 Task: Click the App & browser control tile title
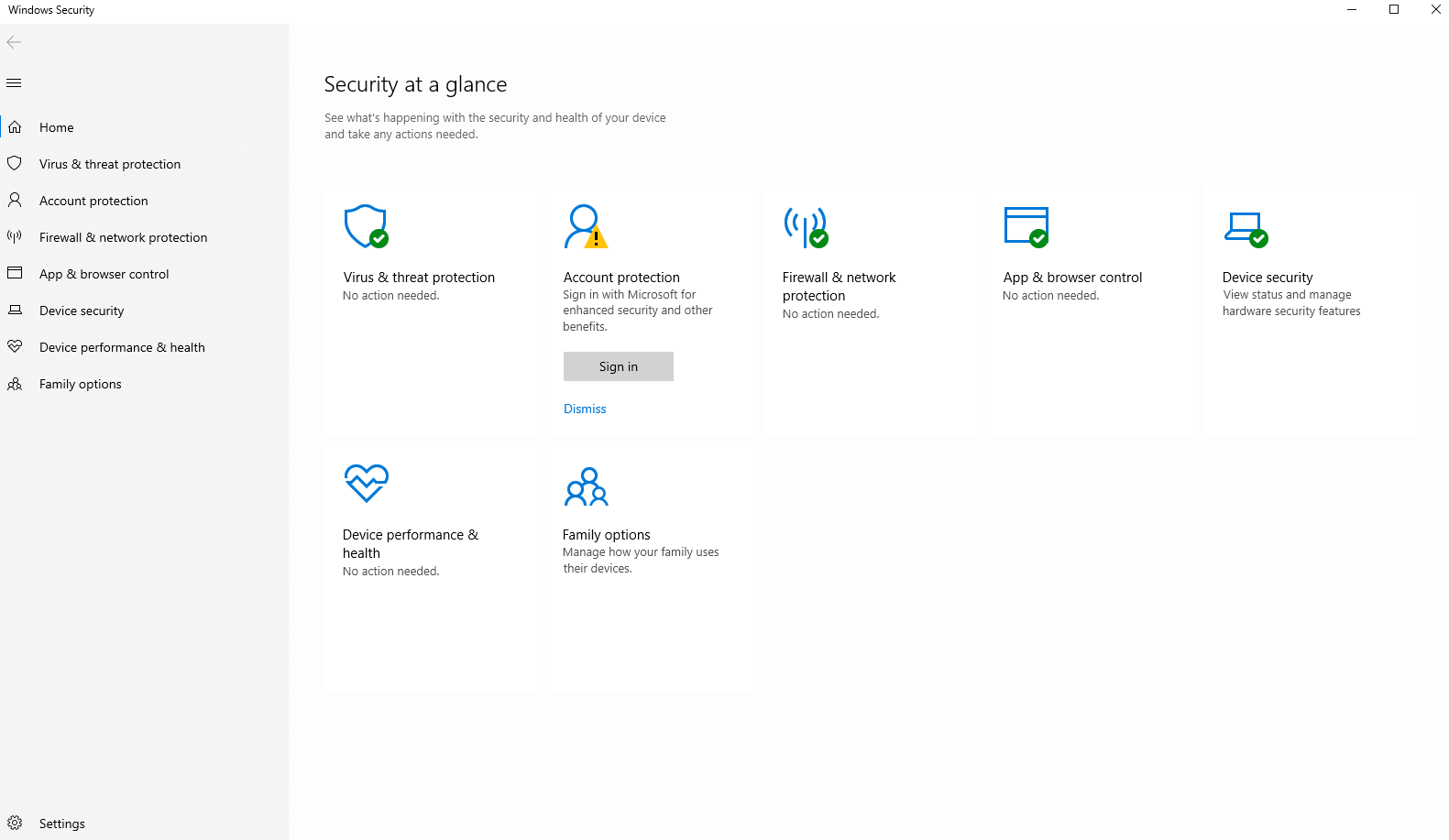coord(1072,278)
